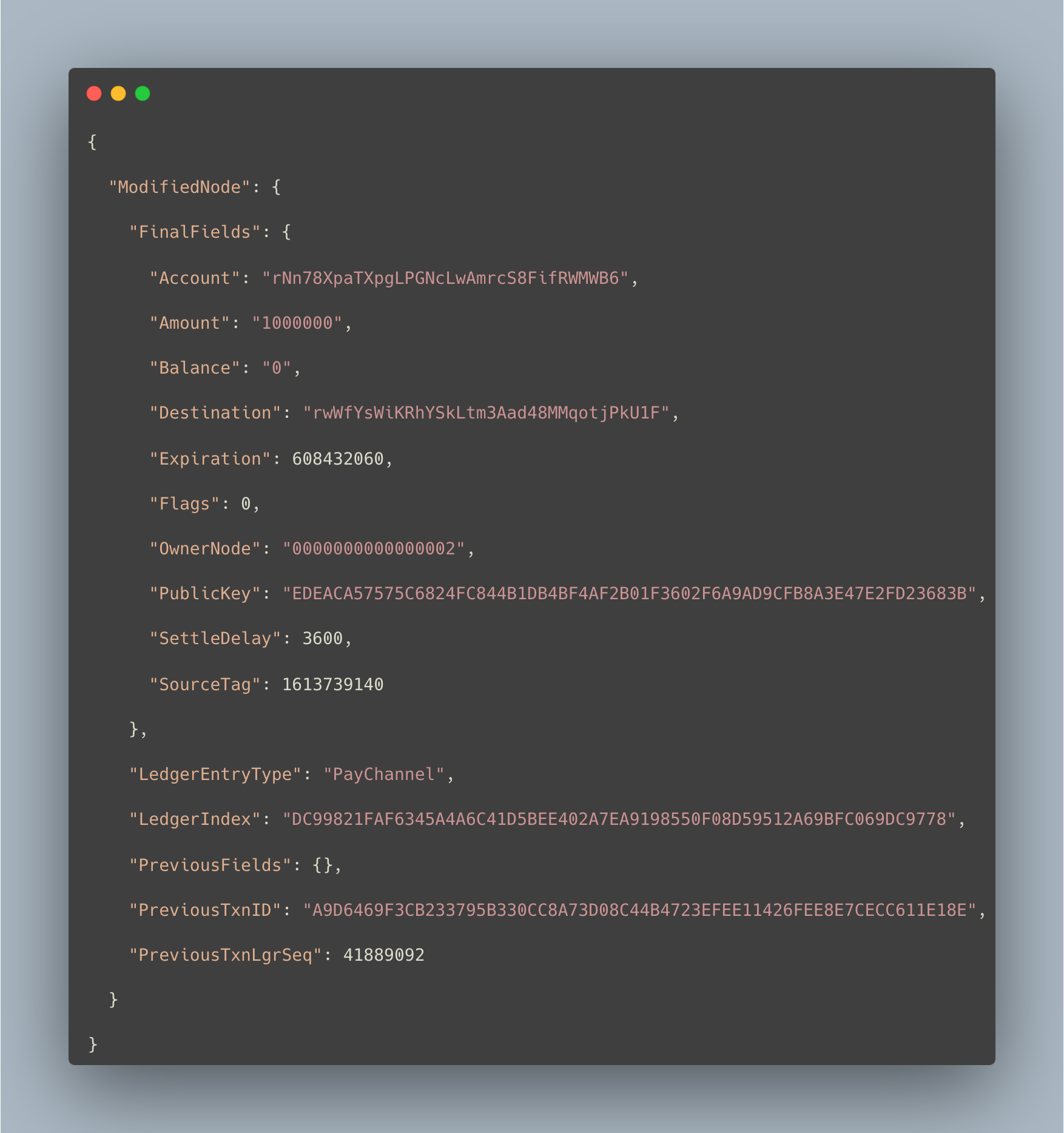
Task: Click the PreviousTxnID hash value
Action: pos(640,910)
